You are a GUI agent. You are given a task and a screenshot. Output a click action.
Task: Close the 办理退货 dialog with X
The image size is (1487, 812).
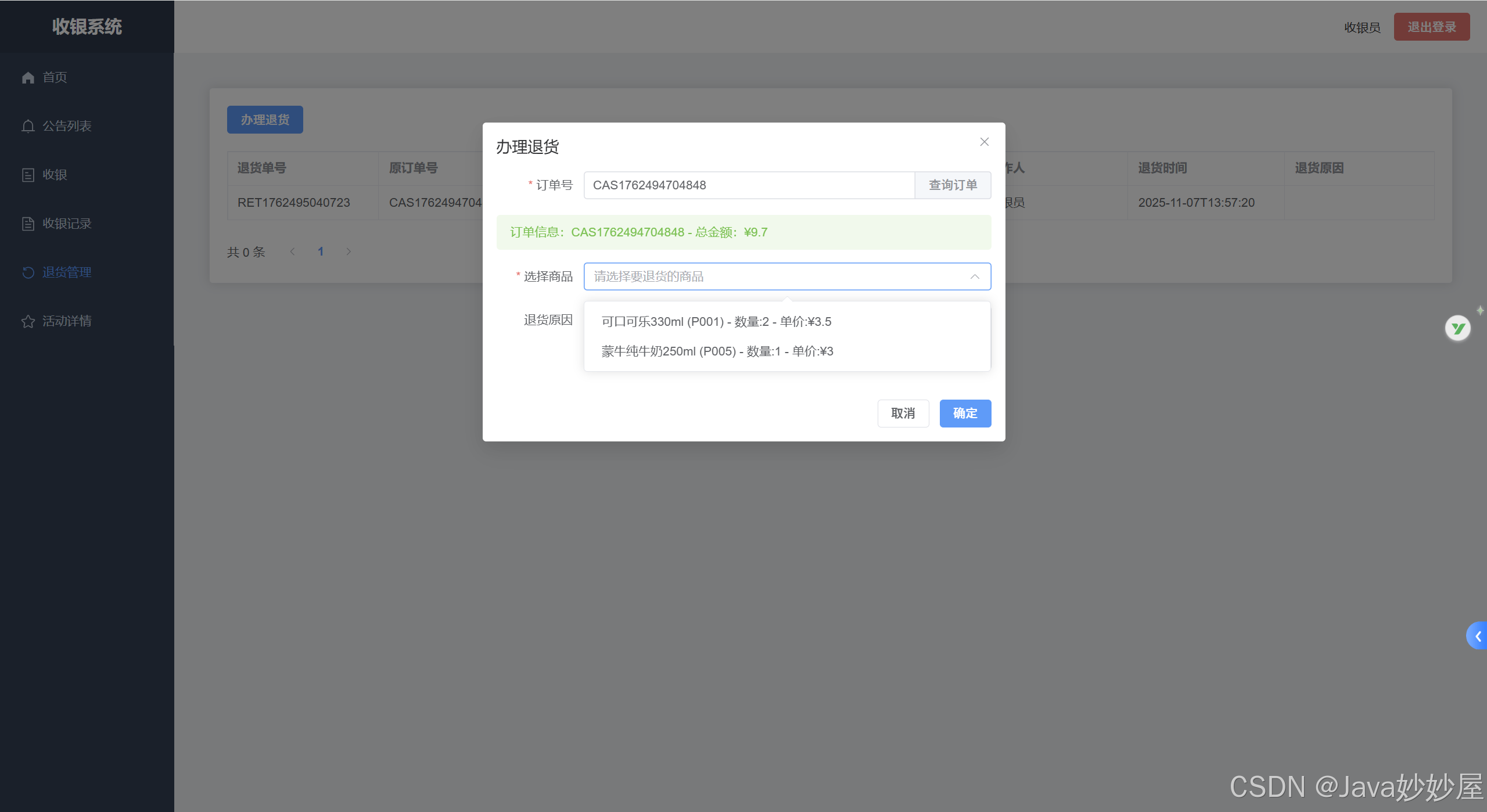click(984, 142)
